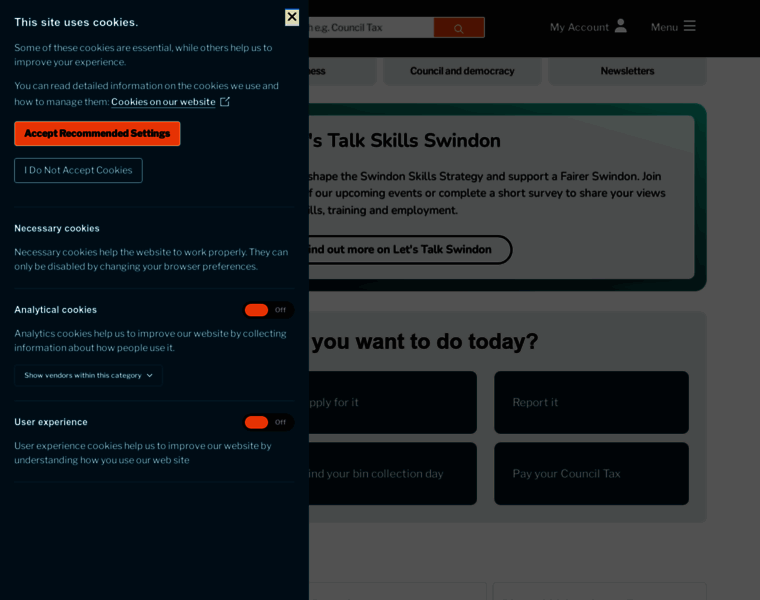Viewport: 760px width, 600px height.
Task: Click Accept Recommended Settings button
Action: 97,133
